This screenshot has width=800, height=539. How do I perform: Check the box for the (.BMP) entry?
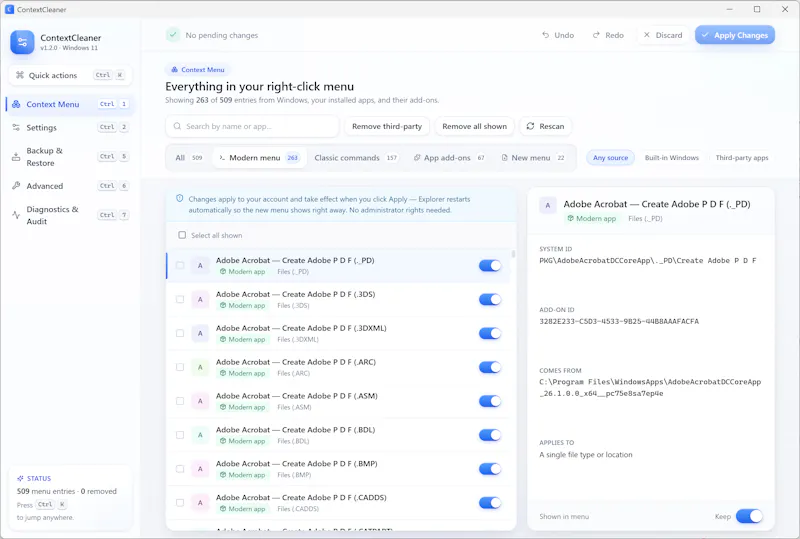click(180, 469)
